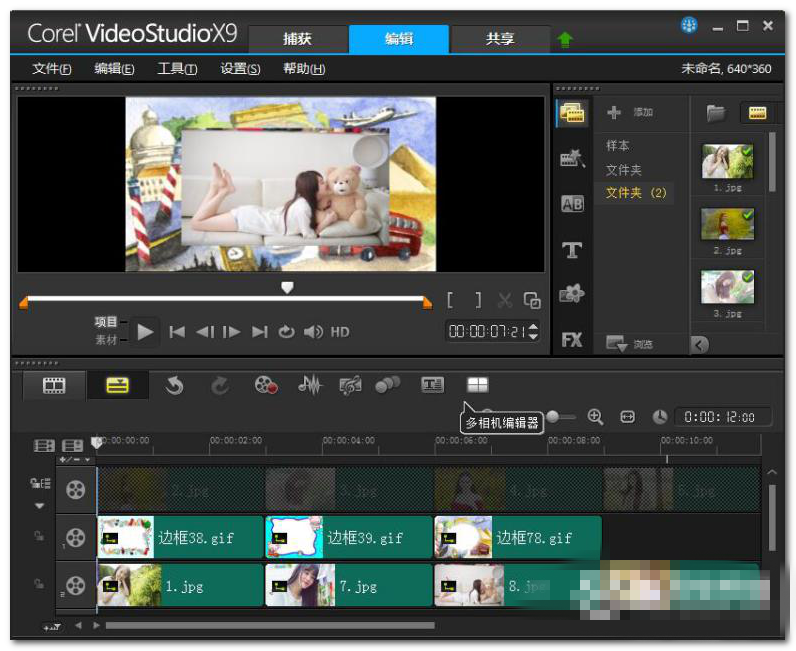Click the preview scrubber handle
The image size is (796, 651).
point(287,288)
